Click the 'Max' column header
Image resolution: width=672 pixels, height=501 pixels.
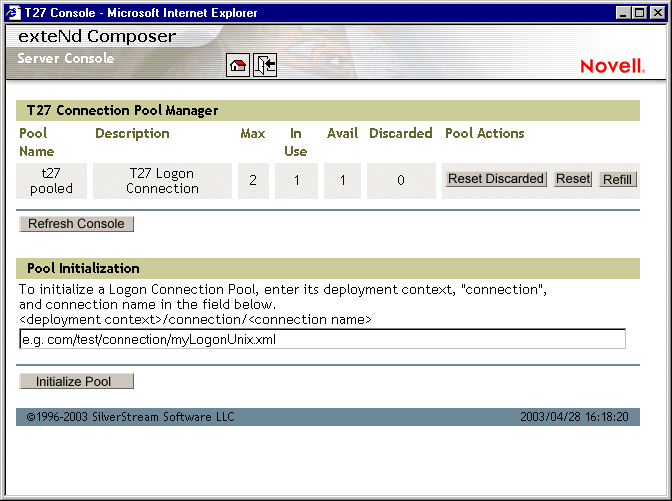click(253, 133)
